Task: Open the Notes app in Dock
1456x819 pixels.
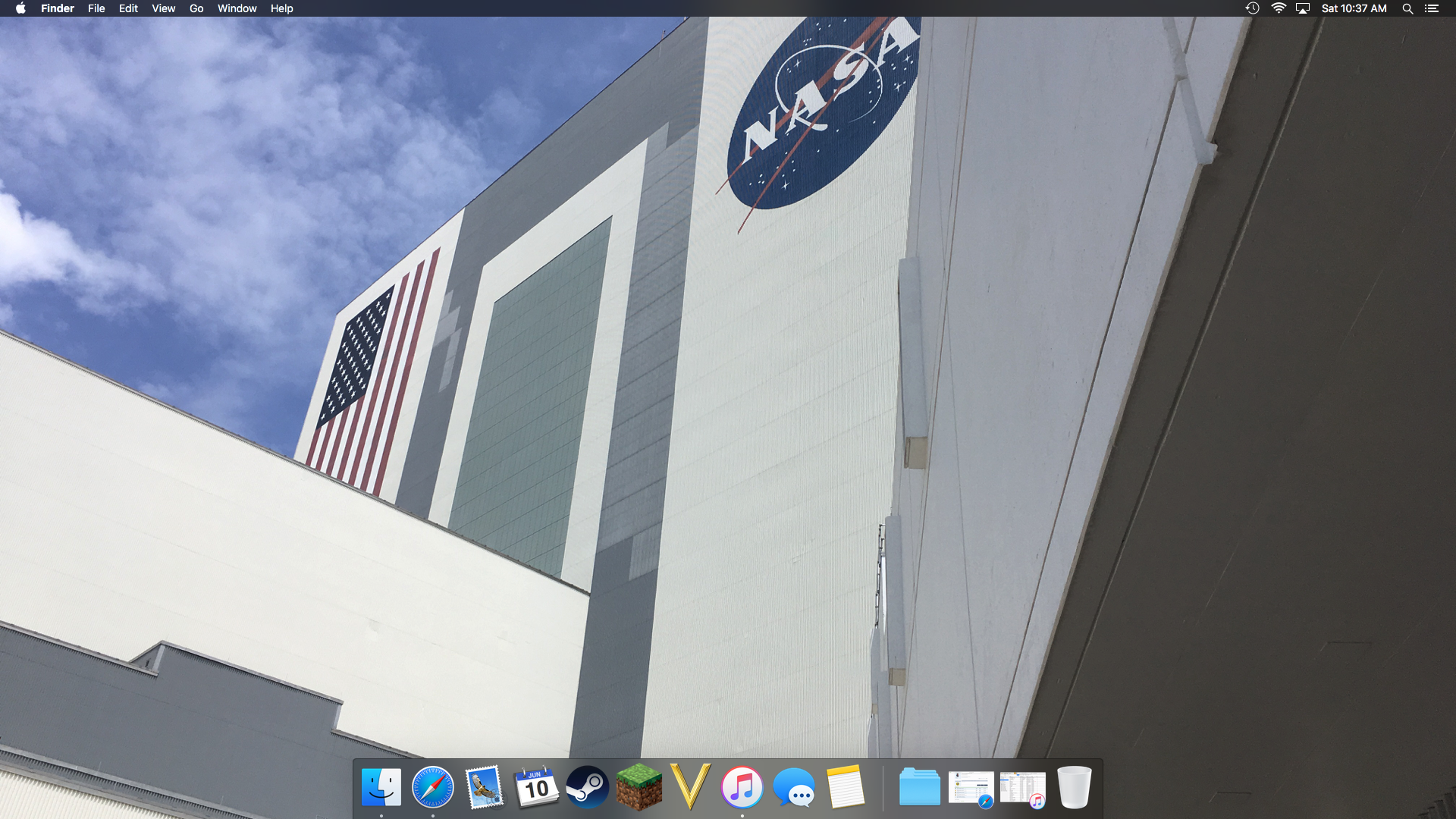Action: click(846, 787)
